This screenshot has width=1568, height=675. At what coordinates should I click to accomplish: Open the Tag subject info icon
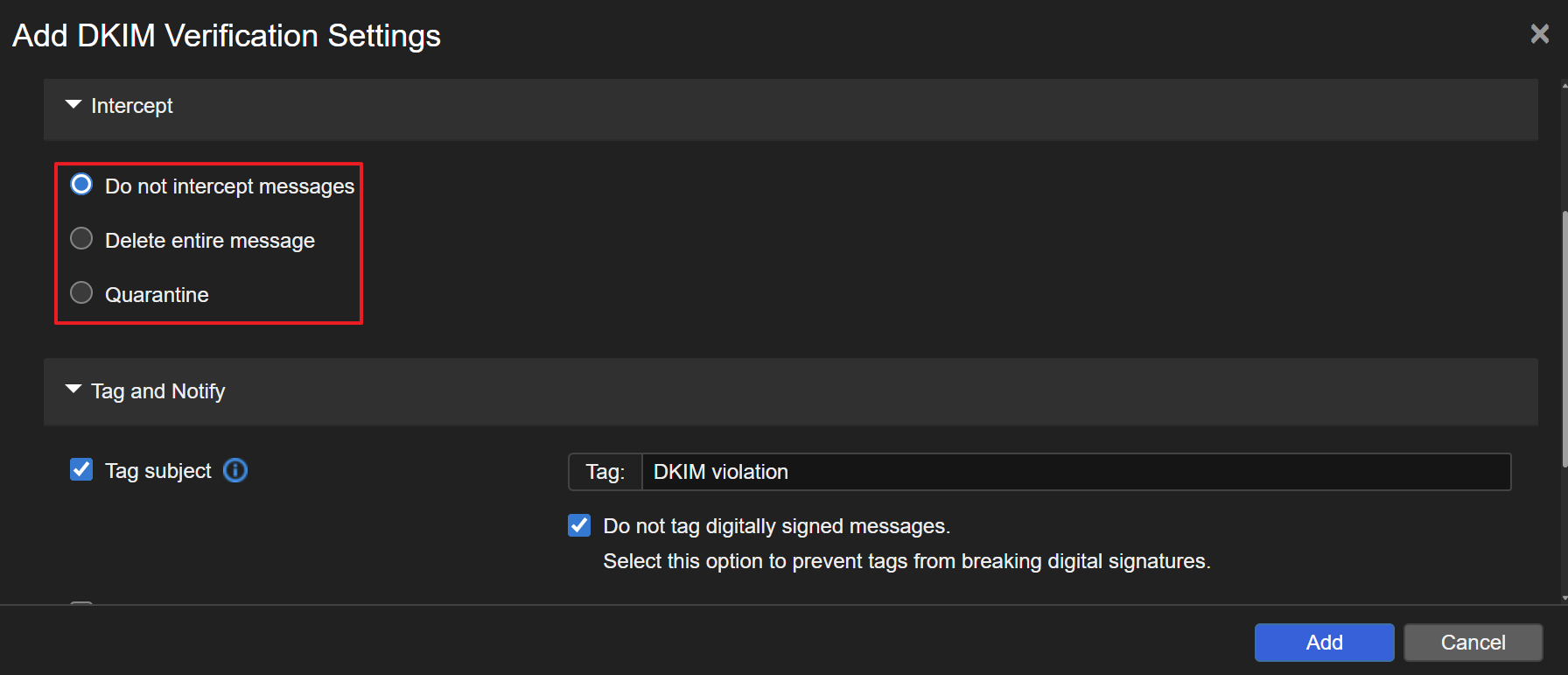point(235,471)
